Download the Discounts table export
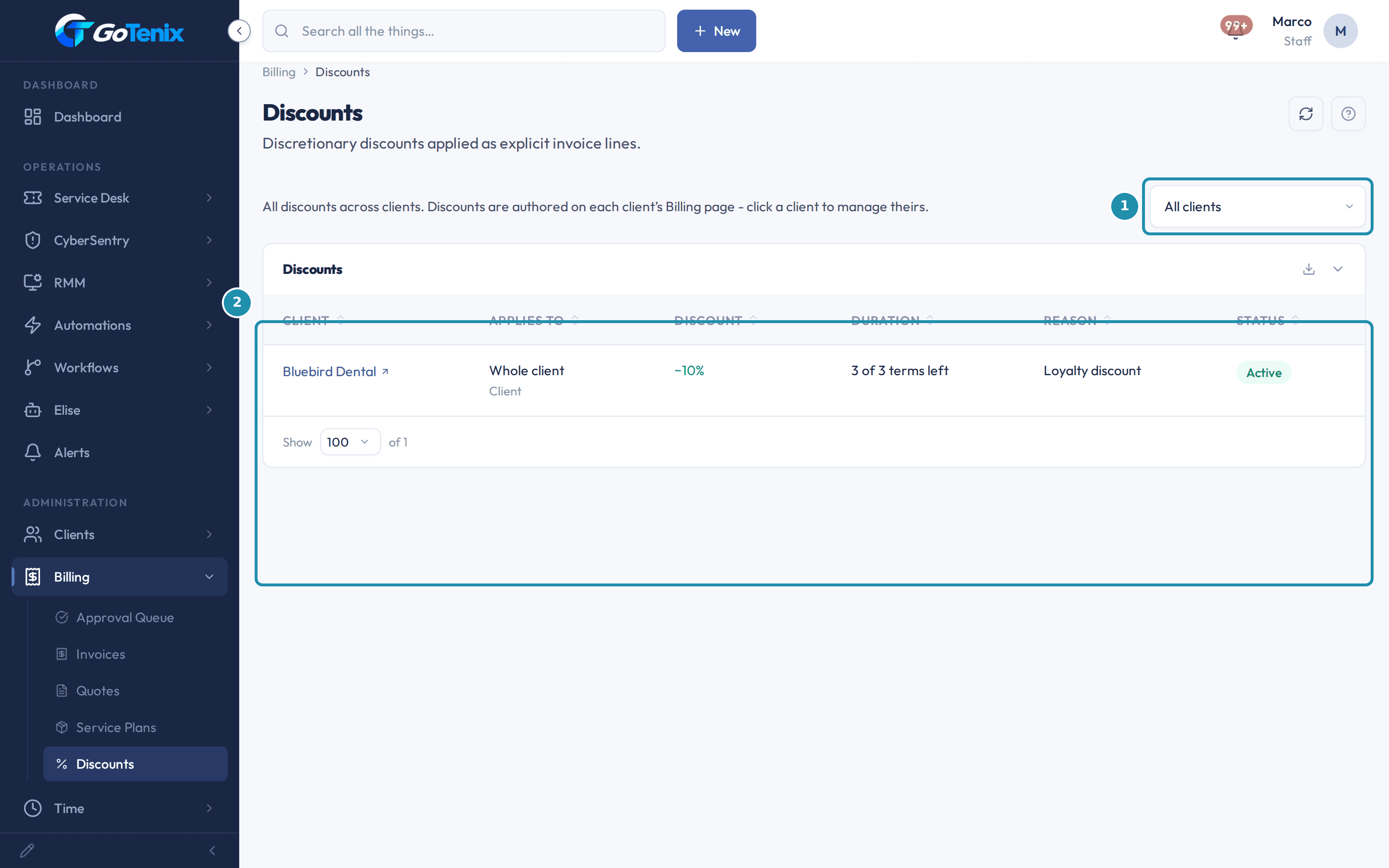The height and width of the screenshot is (868, 1389). (x=1308, y=269)
